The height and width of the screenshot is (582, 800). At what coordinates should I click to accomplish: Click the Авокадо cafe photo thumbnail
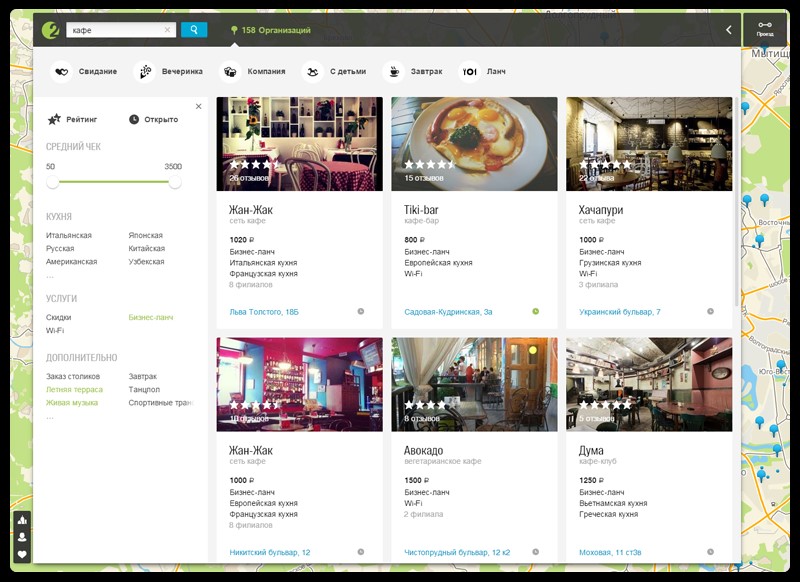tap(474, 384)
